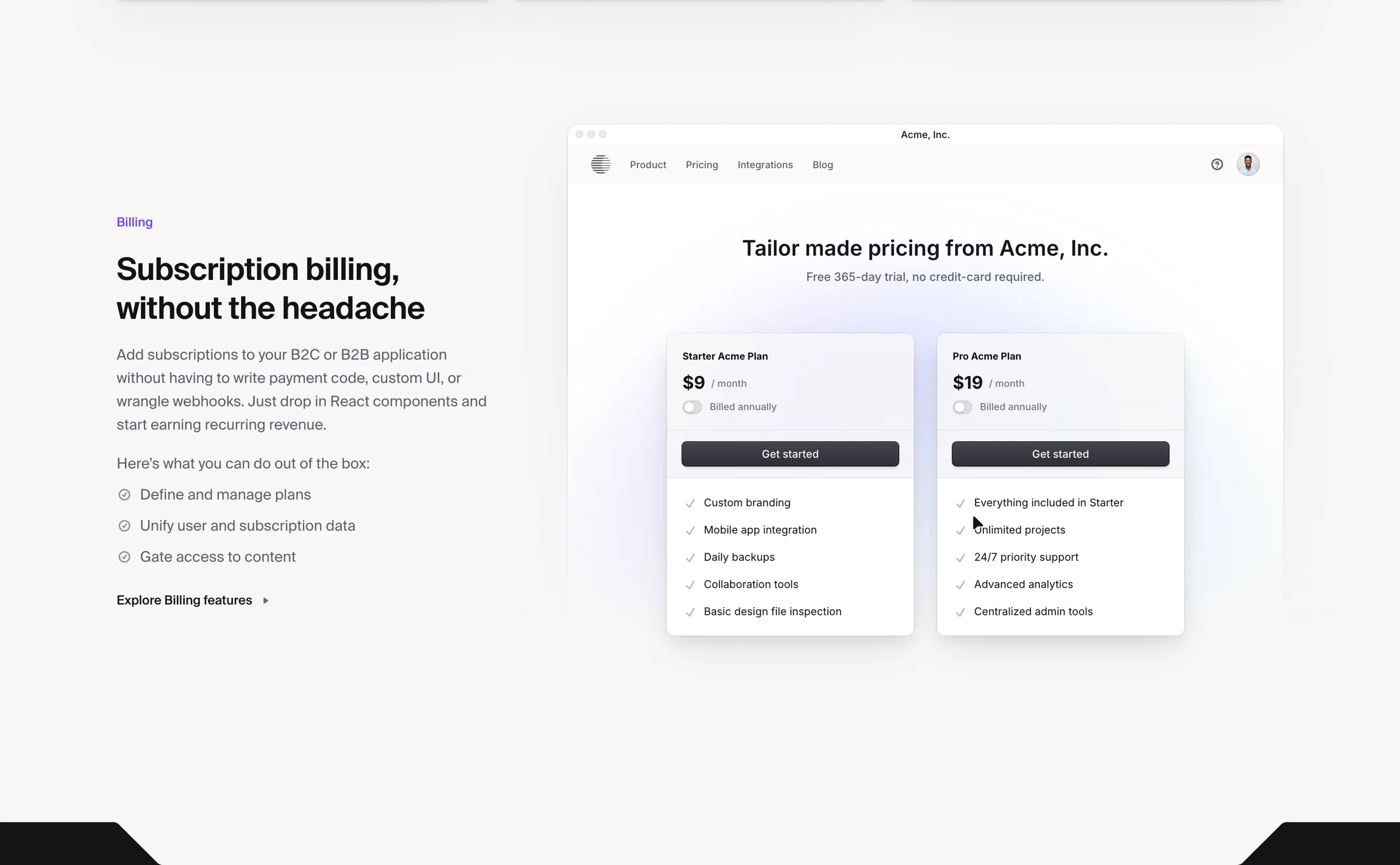Viewport: 1400px width, 865px height.
Task: Click the Acme, Inc. window title
Action: [x=925, y=135]
